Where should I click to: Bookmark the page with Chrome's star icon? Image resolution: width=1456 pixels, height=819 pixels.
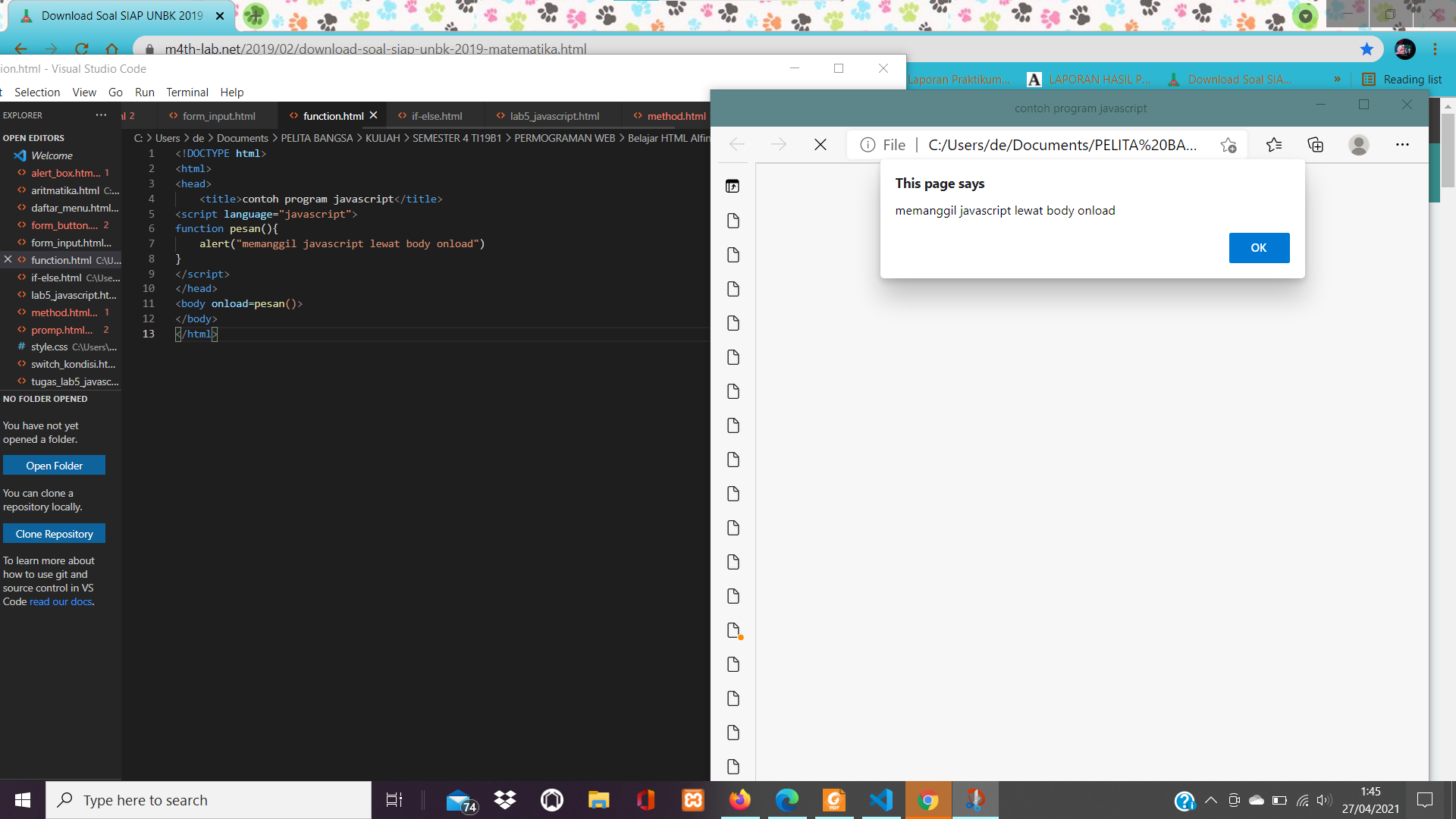[x=1367, y=49]
